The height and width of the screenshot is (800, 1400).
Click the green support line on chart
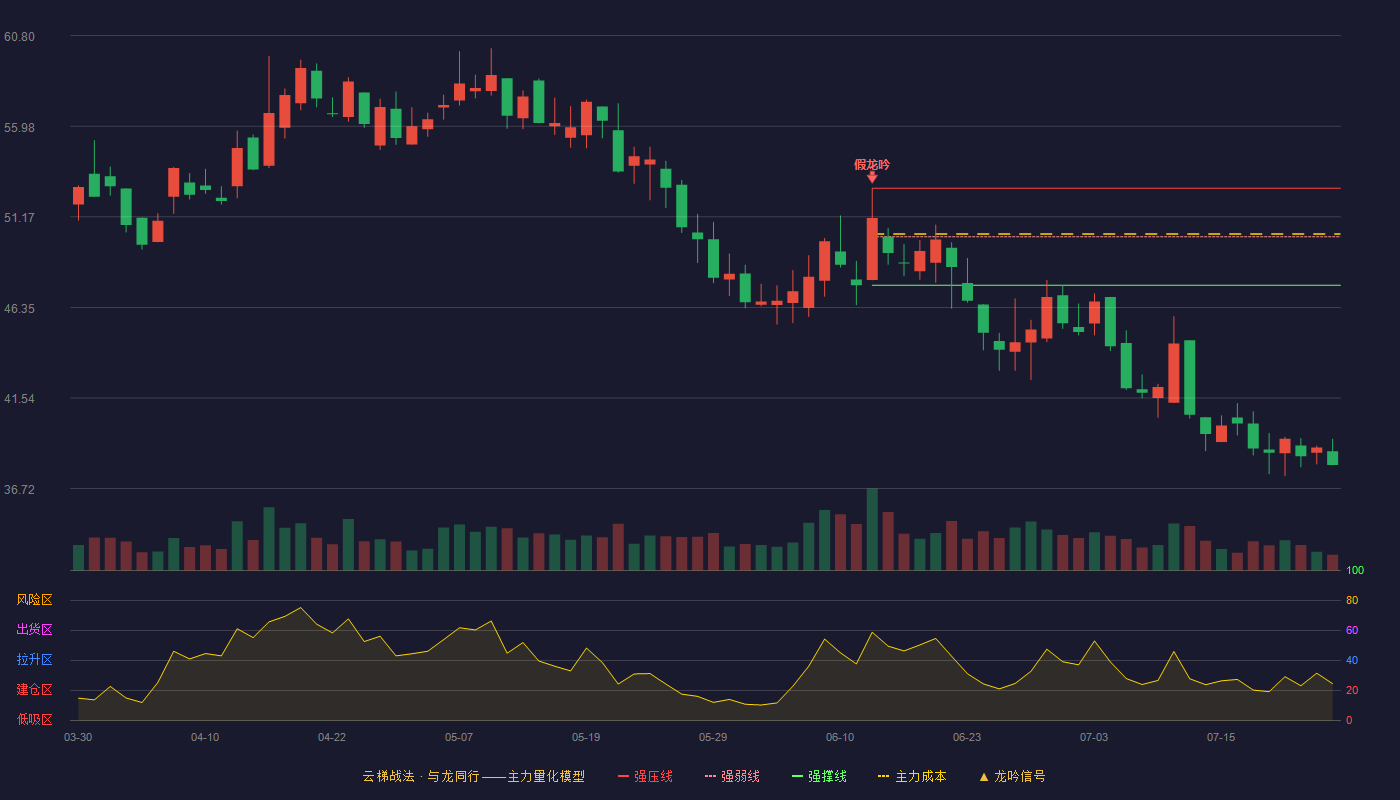1106,285
